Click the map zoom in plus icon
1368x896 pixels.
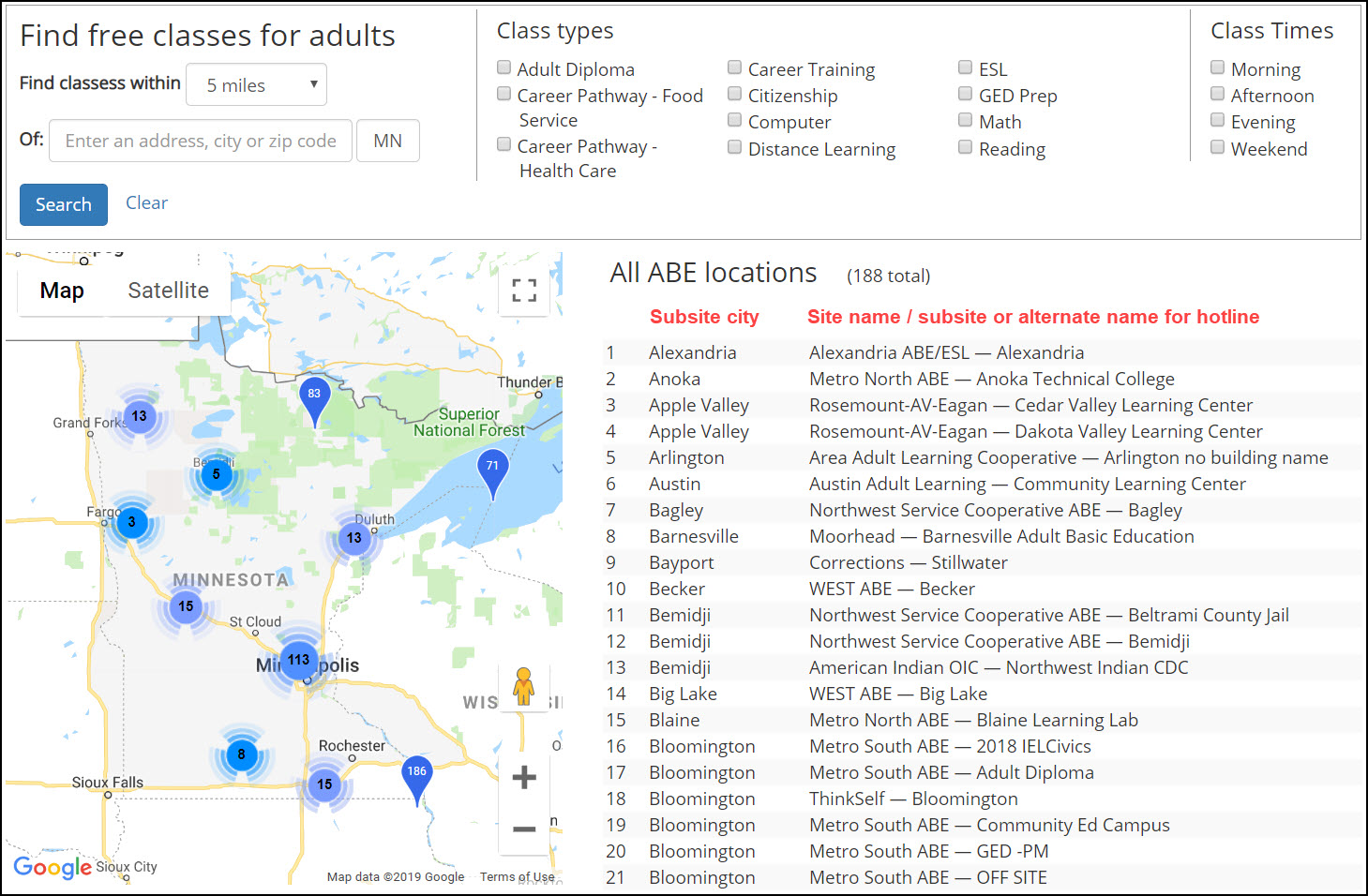tap(524, 777)
